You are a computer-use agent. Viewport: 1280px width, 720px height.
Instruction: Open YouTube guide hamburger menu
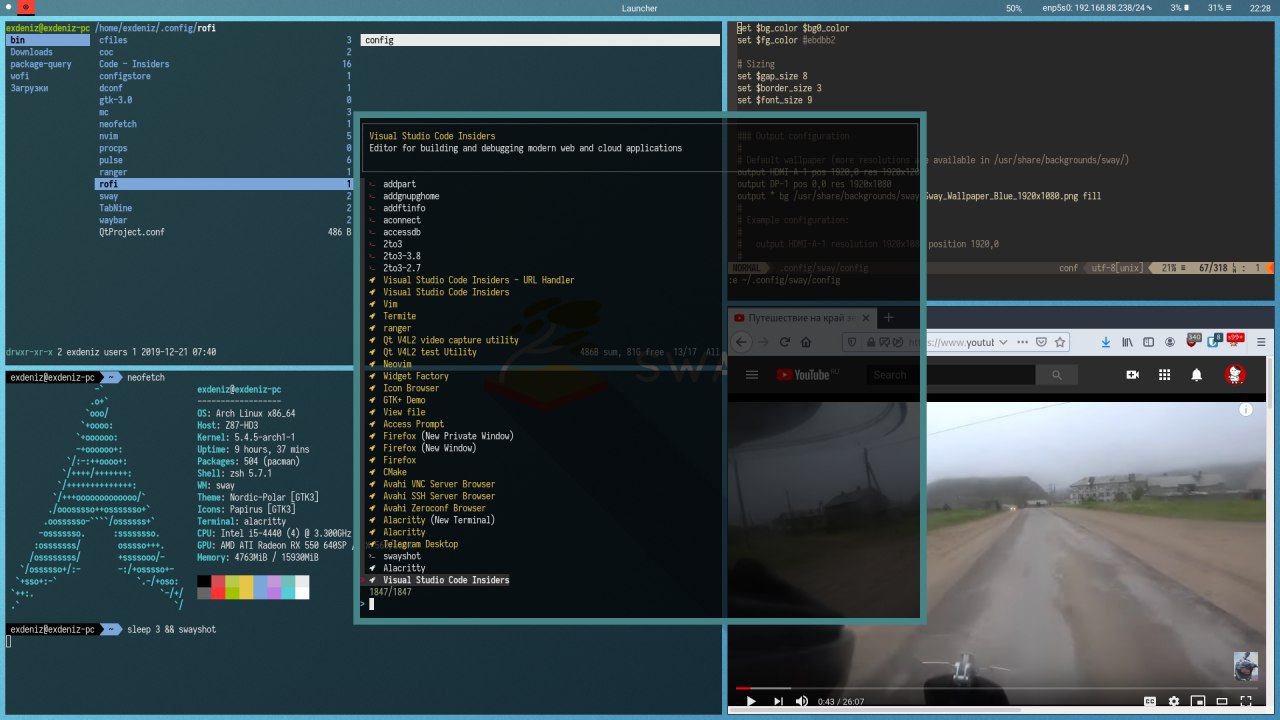pos(752,375)
